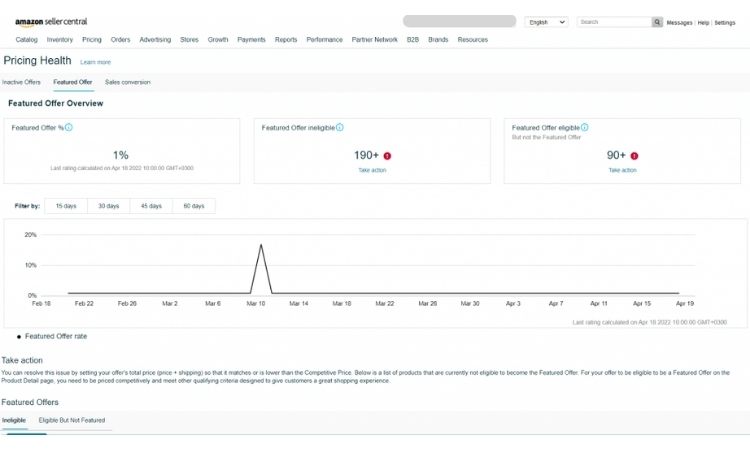Click red alert icon next to 90+
The image size is (750, 450).
(x=634, y=156)
